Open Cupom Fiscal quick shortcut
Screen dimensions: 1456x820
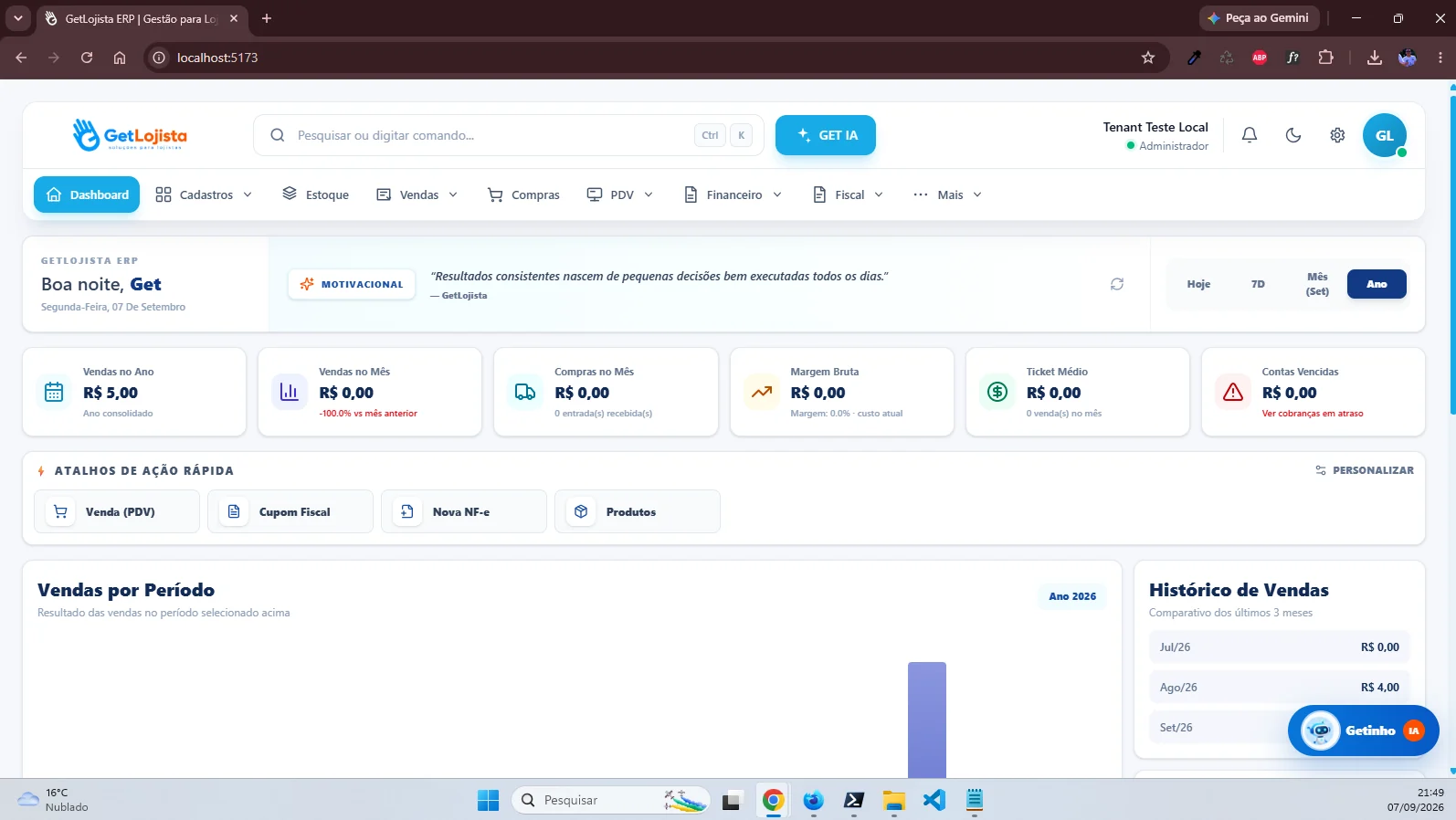coord(290,511)
